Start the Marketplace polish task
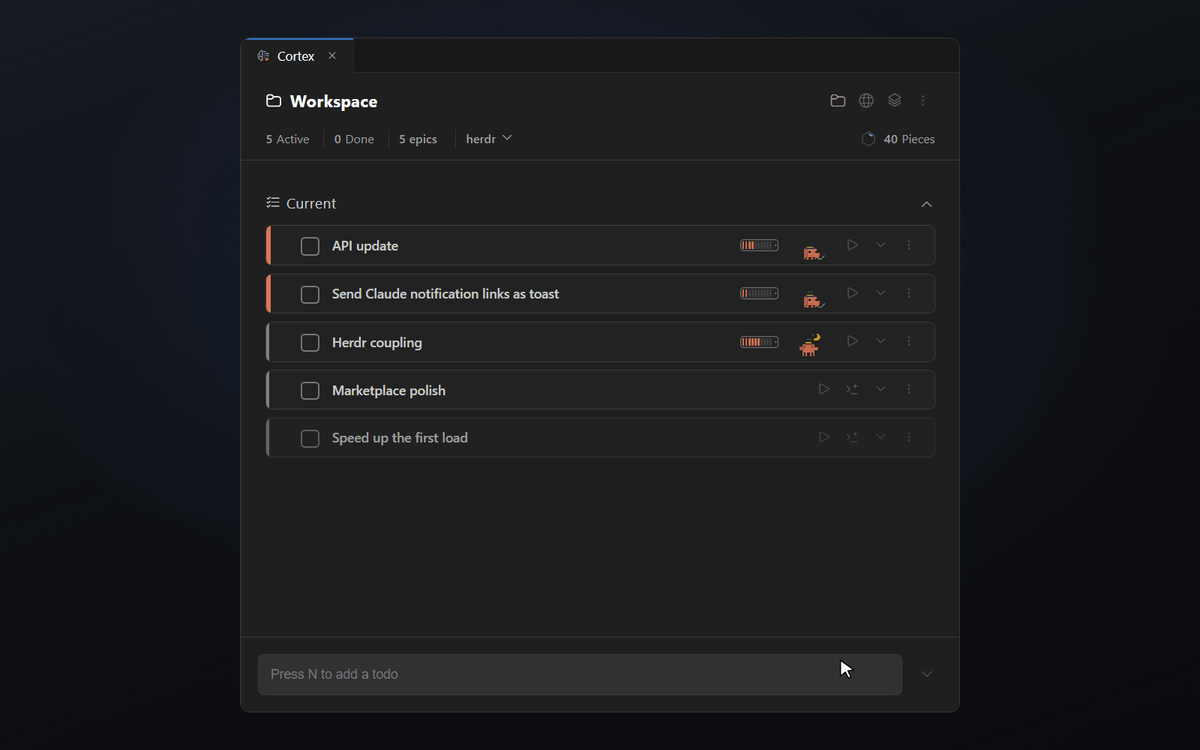The width and height of the screenshot is (1200, 750). [x=824, y=389]
